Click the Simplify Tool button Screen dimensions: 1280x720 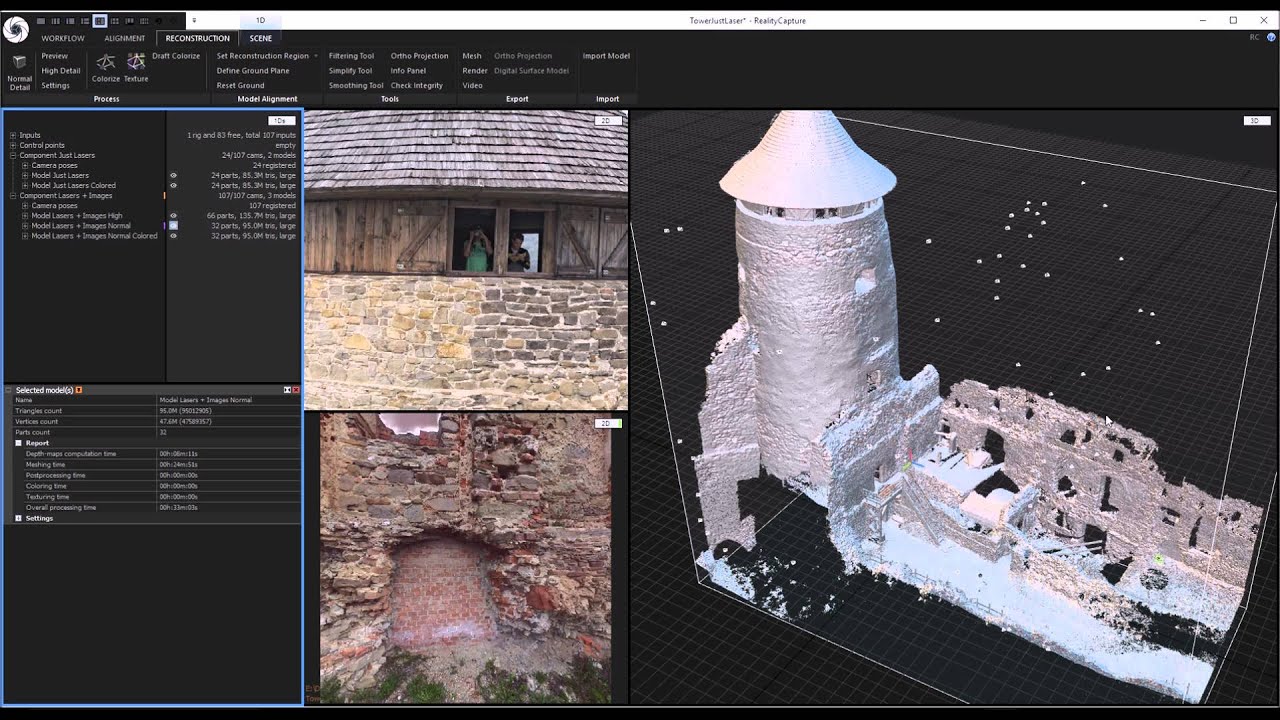coord(350,71)
